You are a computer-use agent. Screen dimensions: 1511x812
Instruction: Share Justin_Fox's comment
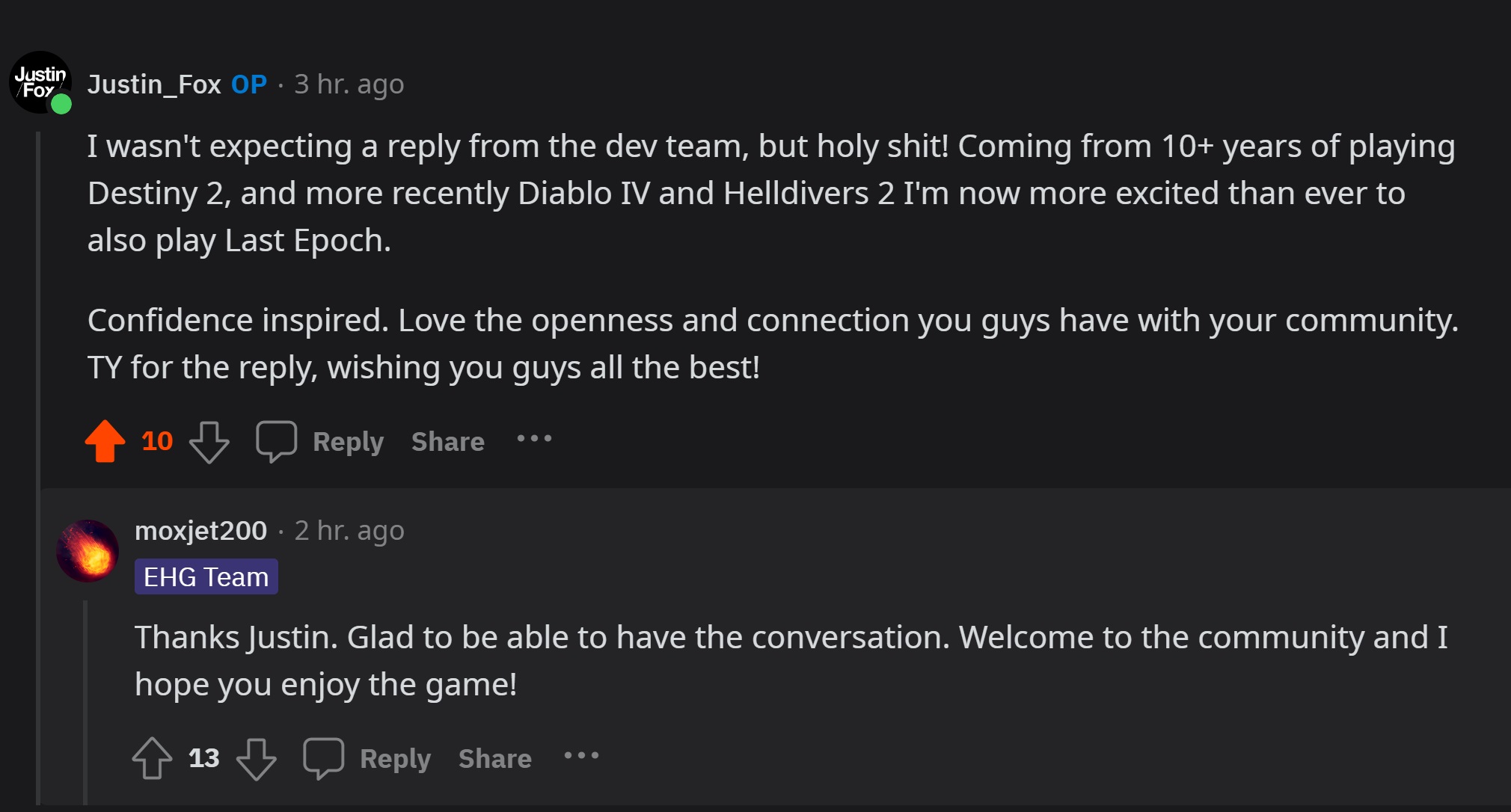(447, 442)
